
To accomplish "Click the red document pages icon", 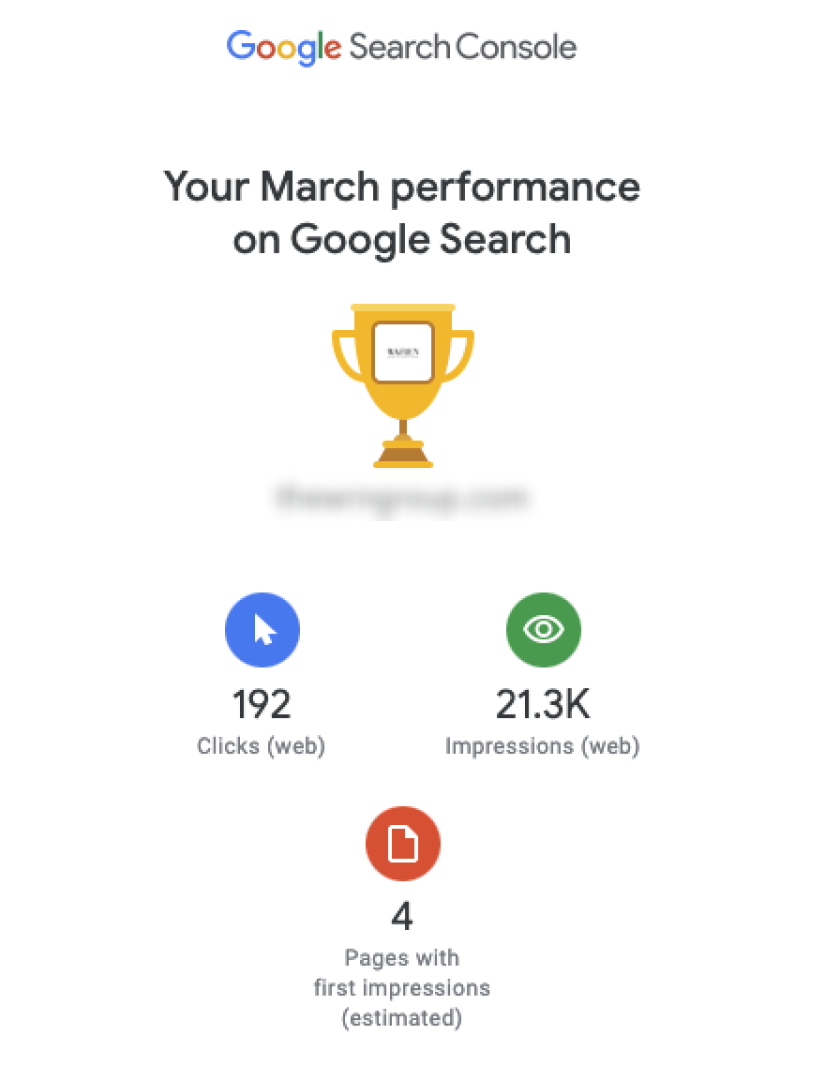I will [x=403, y=844].
